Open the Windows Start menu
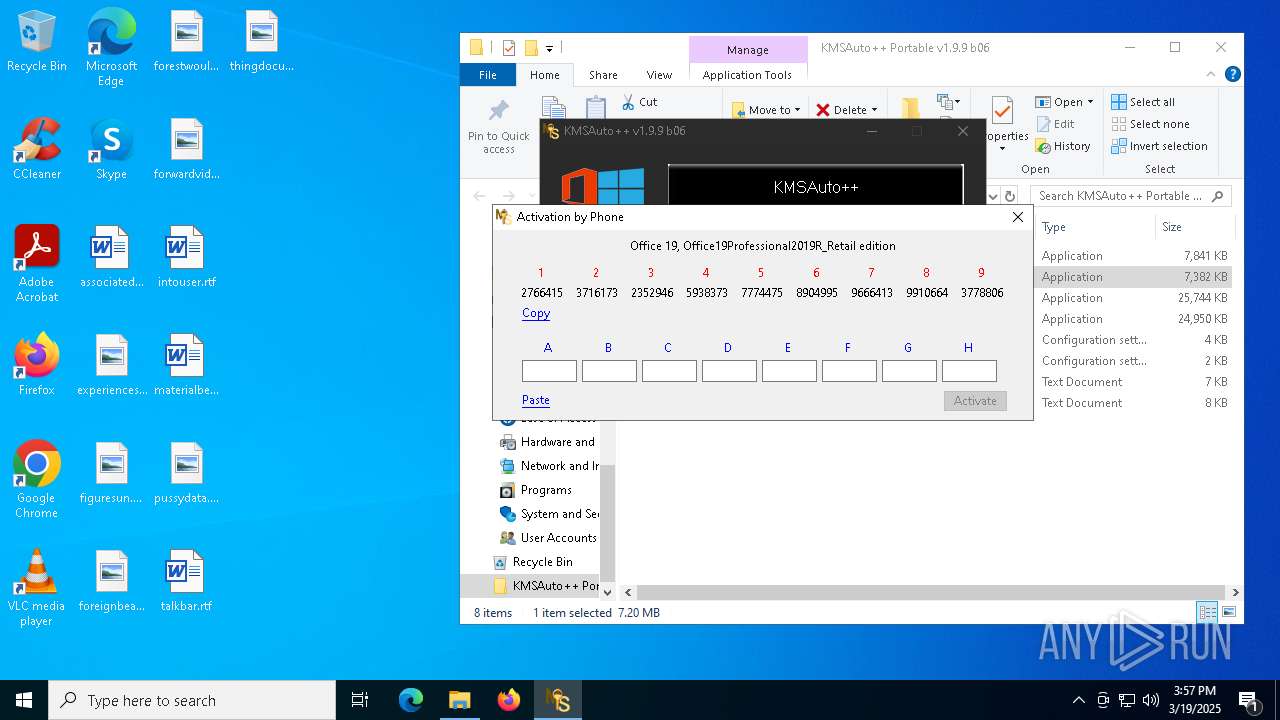Image resolution: width=1280 pixels, height=720 pixels. tap(24, 700)
